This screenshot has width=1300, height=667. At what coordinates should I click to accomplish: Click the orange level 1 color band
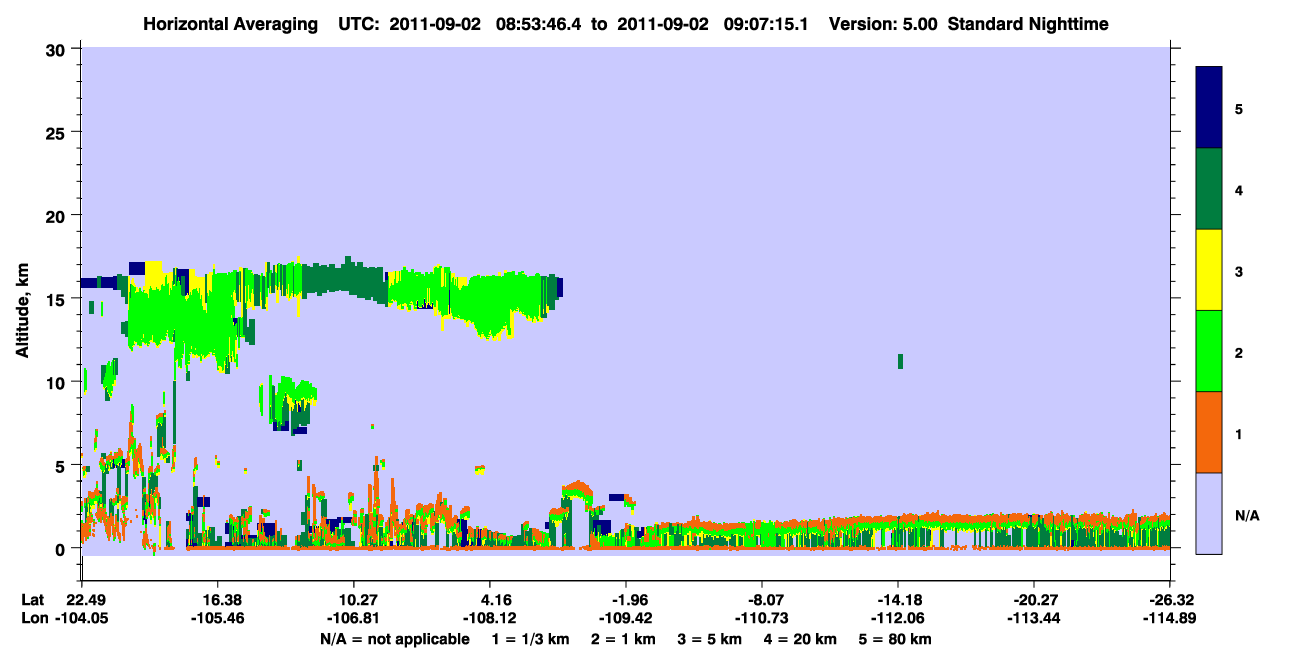pos(1209,432)
